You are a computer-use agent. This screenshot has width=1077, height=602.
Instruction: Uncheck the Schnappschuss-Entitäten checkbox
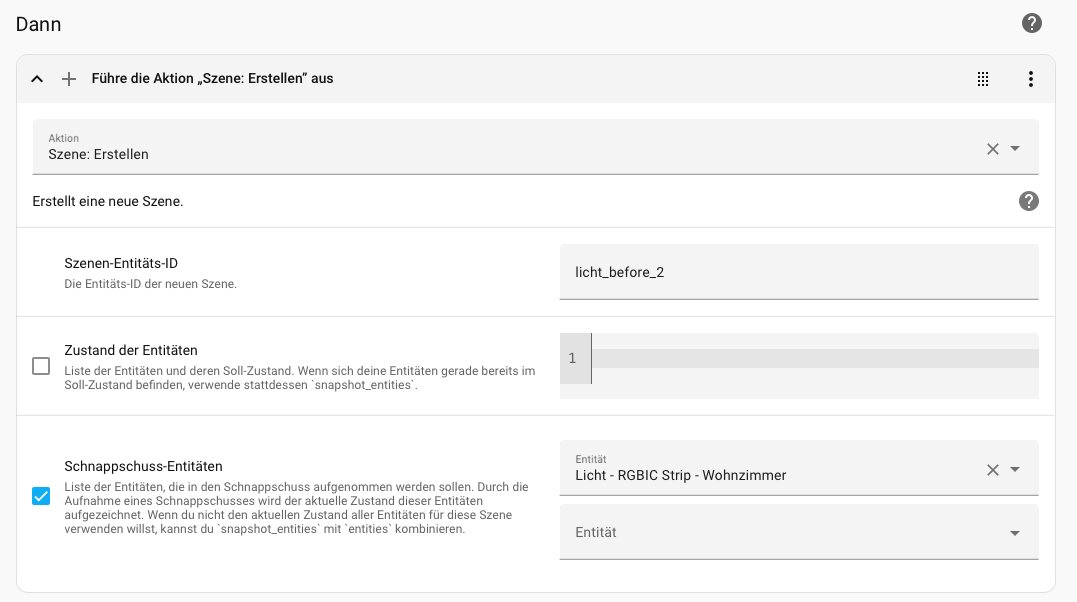click(41, 495)
